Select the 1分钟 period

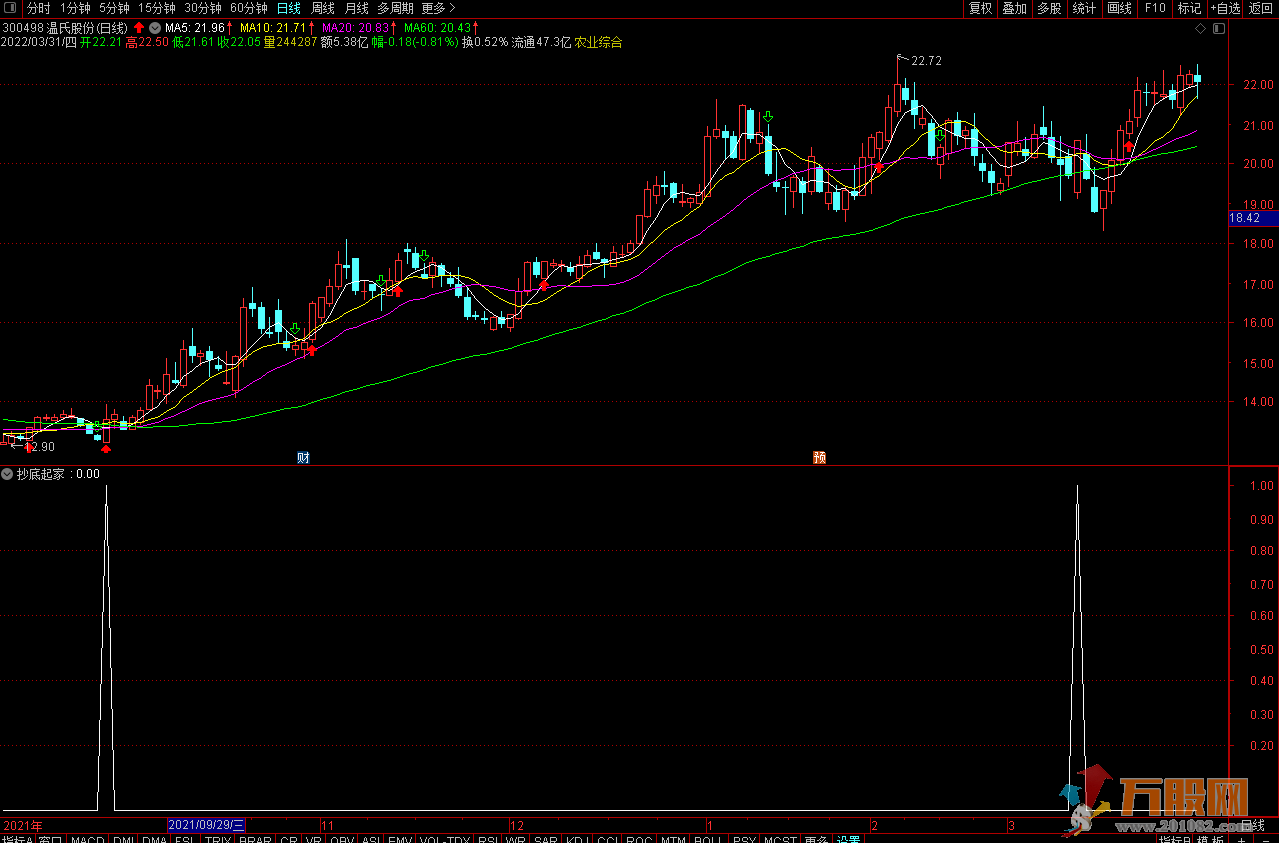tap(74, 8)
